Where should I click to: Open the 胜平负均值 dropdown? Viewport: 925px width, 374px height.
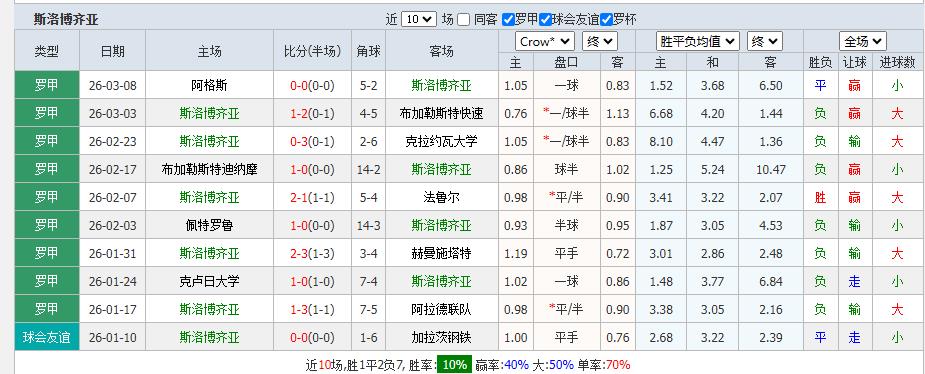(697, 42)
